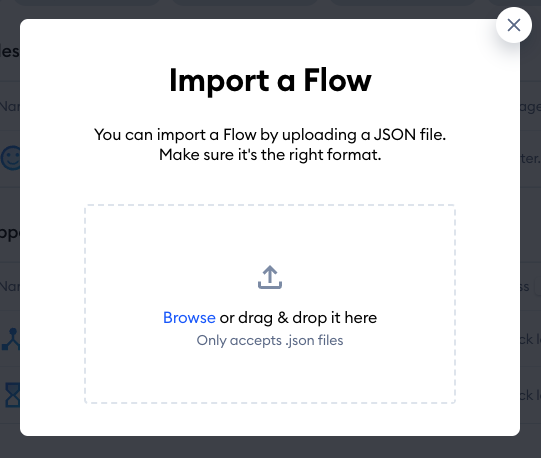This screenshot has width=541, height=458.
Task: Click the partially hidden 'age' column header
Action: (531, 107)
